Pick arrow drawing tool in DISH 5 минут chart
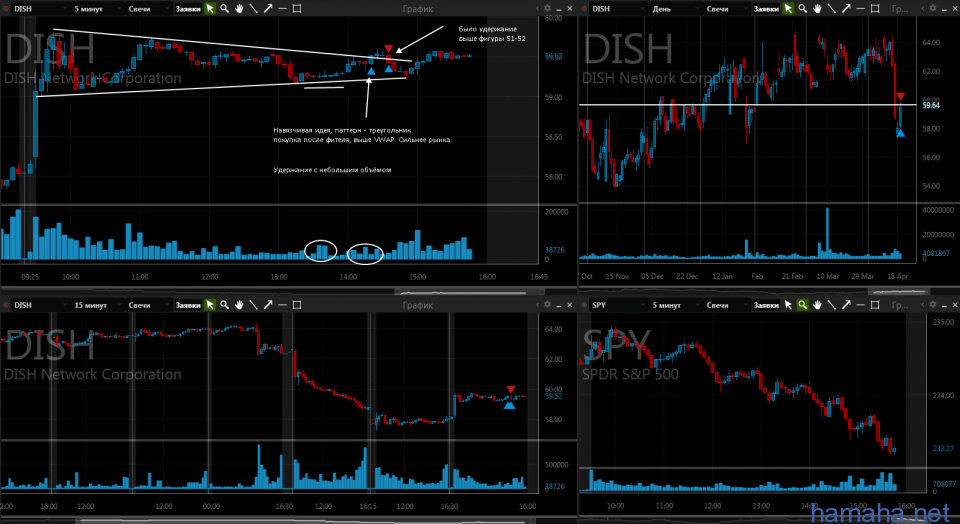 [268, 9]
